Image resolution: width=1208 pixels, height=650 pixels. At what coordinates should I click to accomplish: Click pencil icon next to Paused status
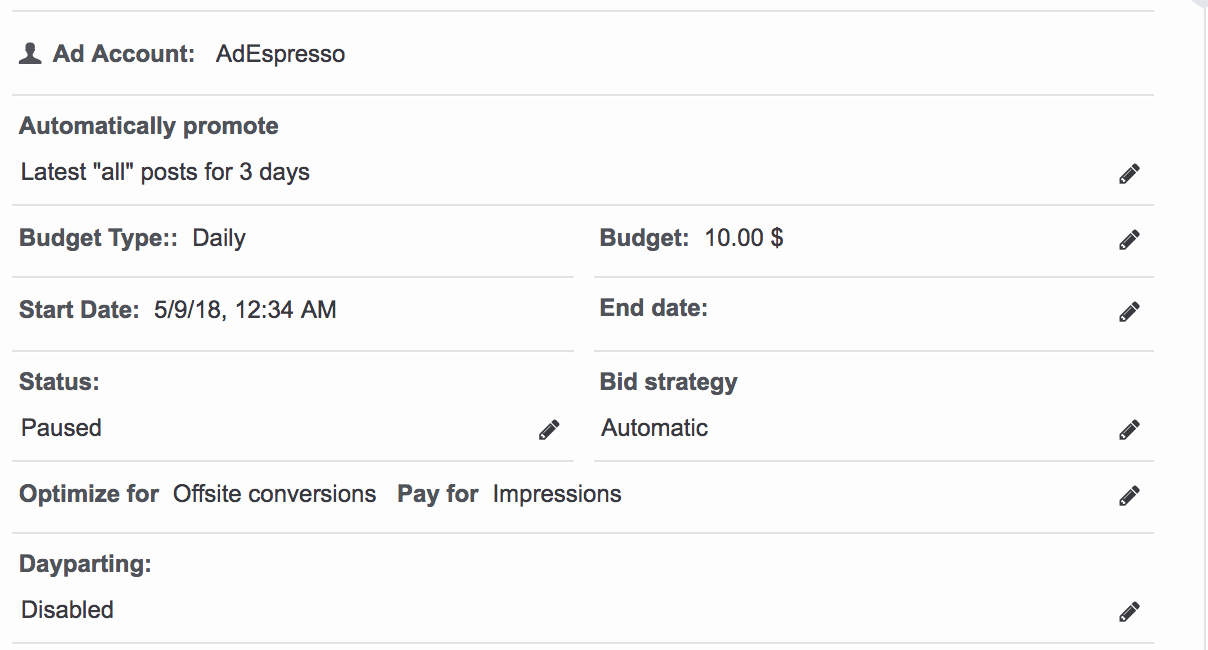pos(549,430)
